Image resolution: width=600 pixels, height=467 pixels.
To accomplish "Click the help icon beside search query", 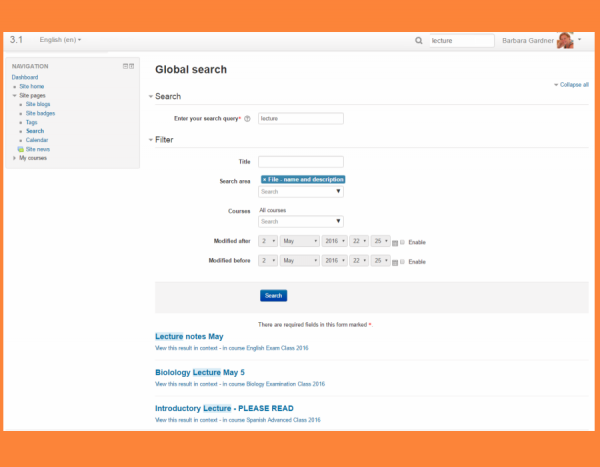I will (x=247, y=119).
